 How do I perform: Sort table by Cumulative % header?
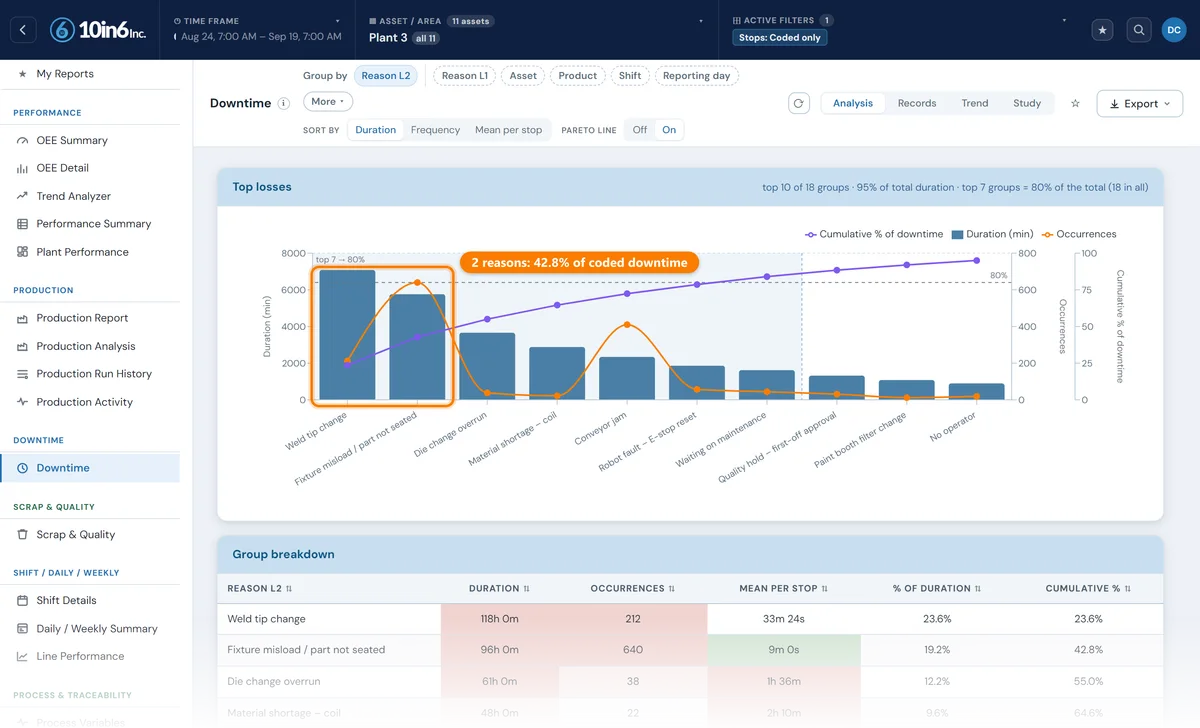[x=1088, y=589]
